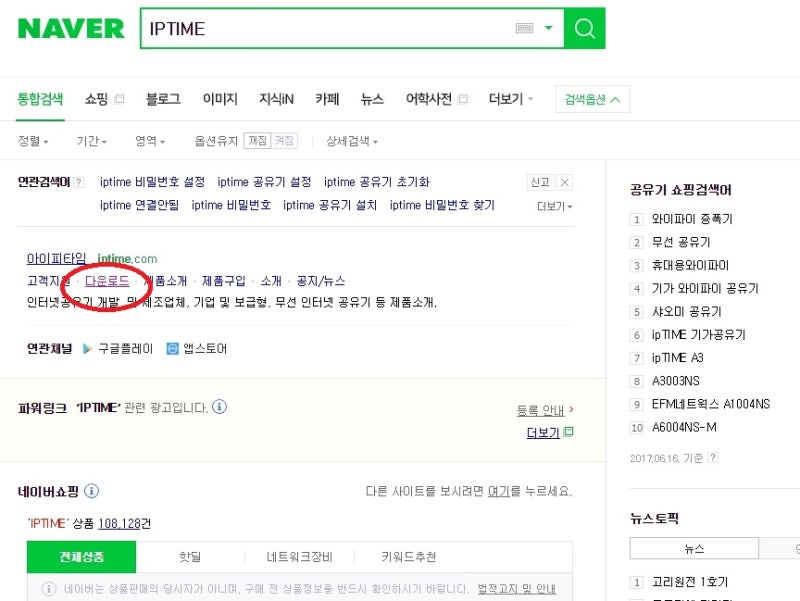Select the 뉴스 tab under 뉴스토픽
The image size is (800, 601).
coord(694,548)
